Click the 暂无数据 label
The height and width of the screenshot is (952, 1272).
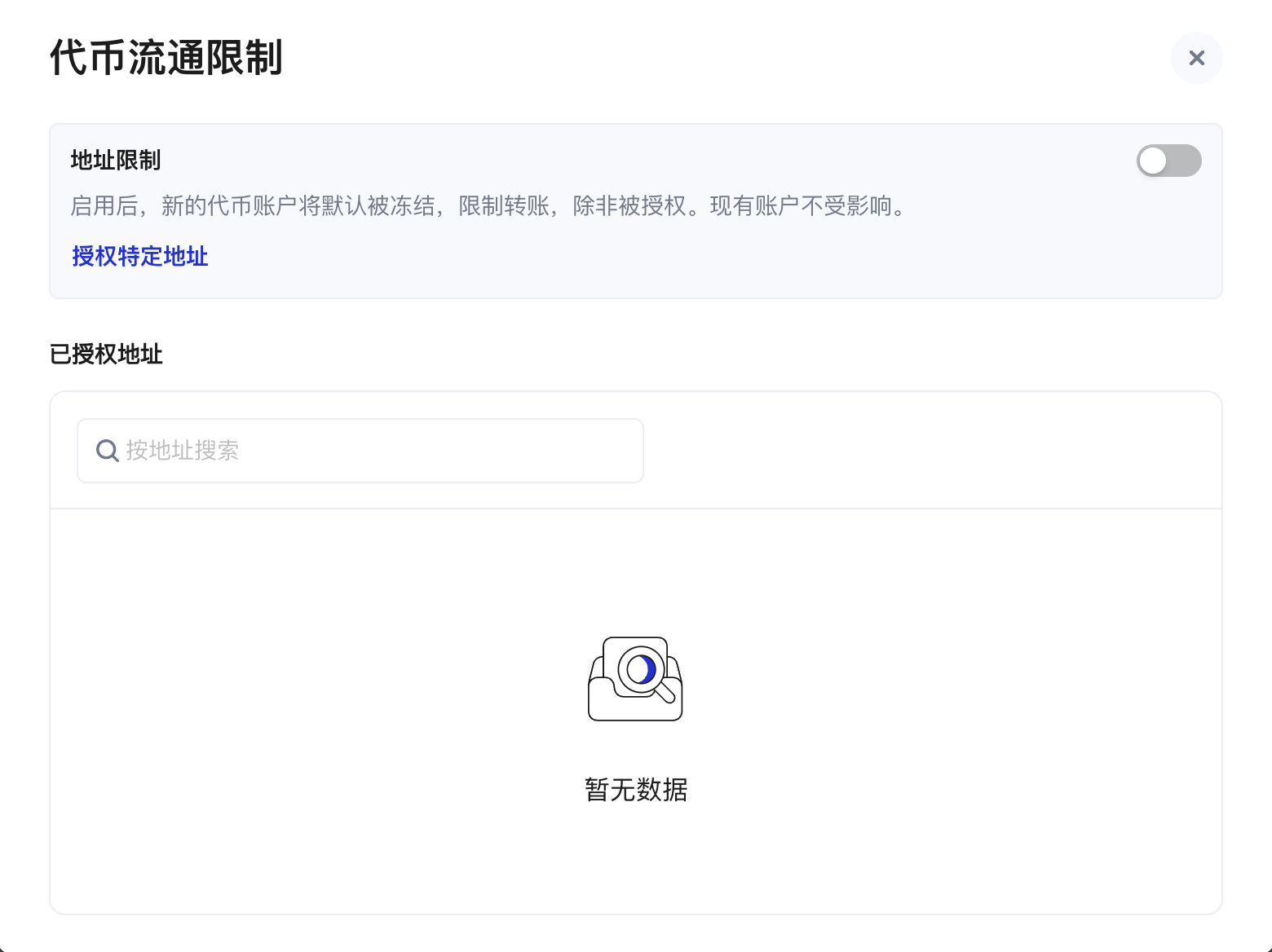(x=636, y=789)
